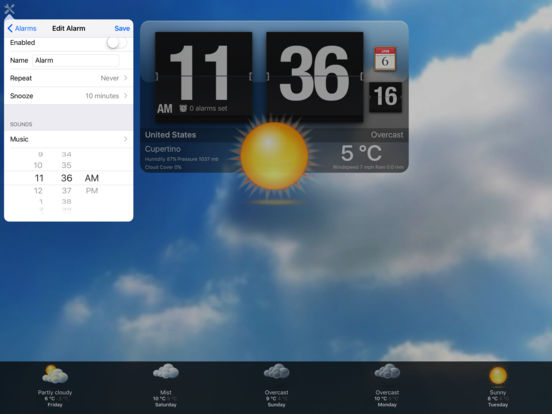552x414 pixels.
Task: Open the Snooze duration row
Action: pos(69,96)
